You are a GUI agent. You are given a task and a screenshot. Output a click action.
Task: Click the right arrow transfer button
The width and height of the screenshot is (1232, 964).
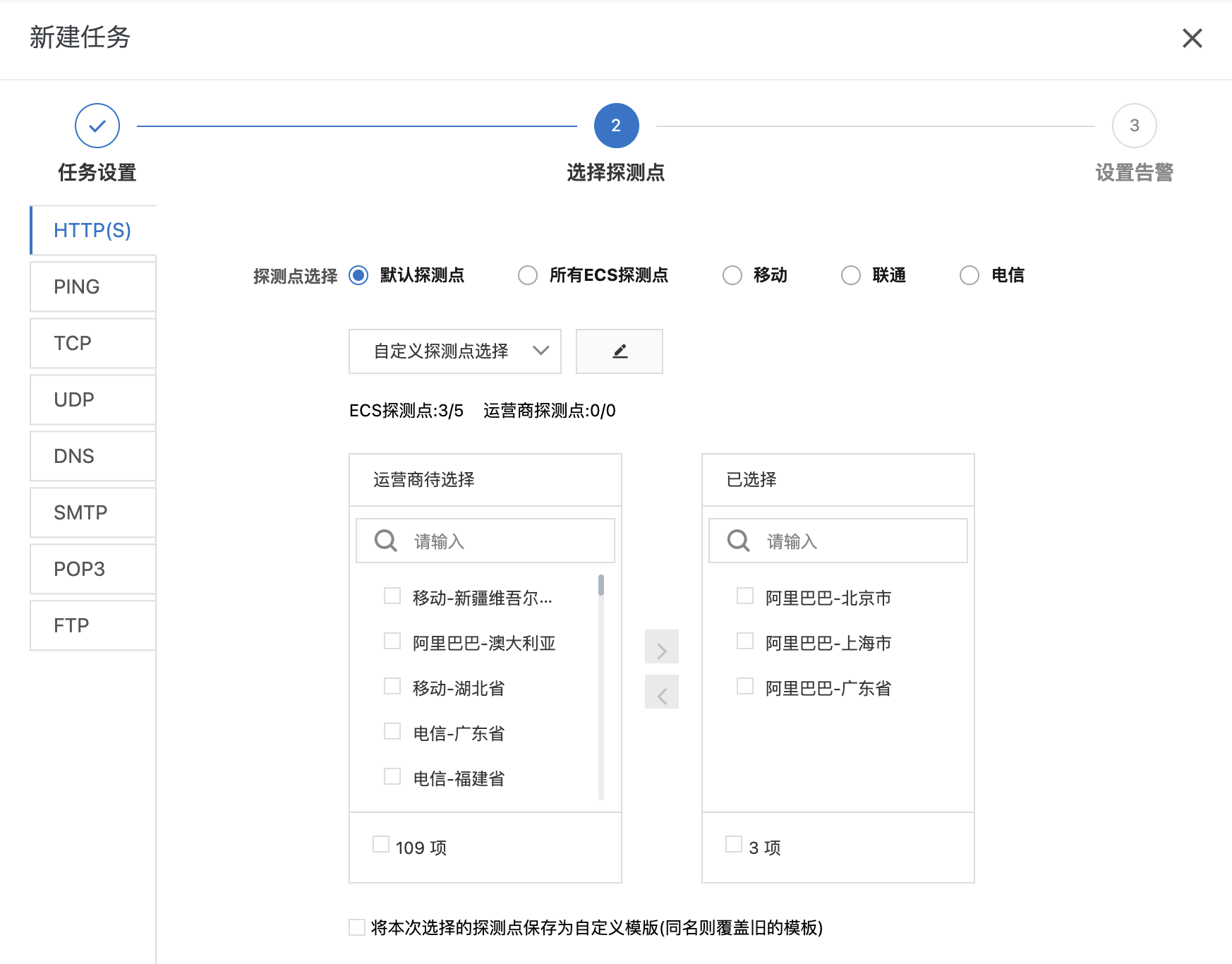[661, 647]
